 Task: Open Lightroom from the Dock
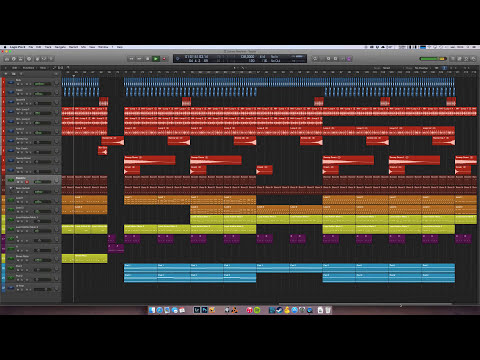(197, 310)
